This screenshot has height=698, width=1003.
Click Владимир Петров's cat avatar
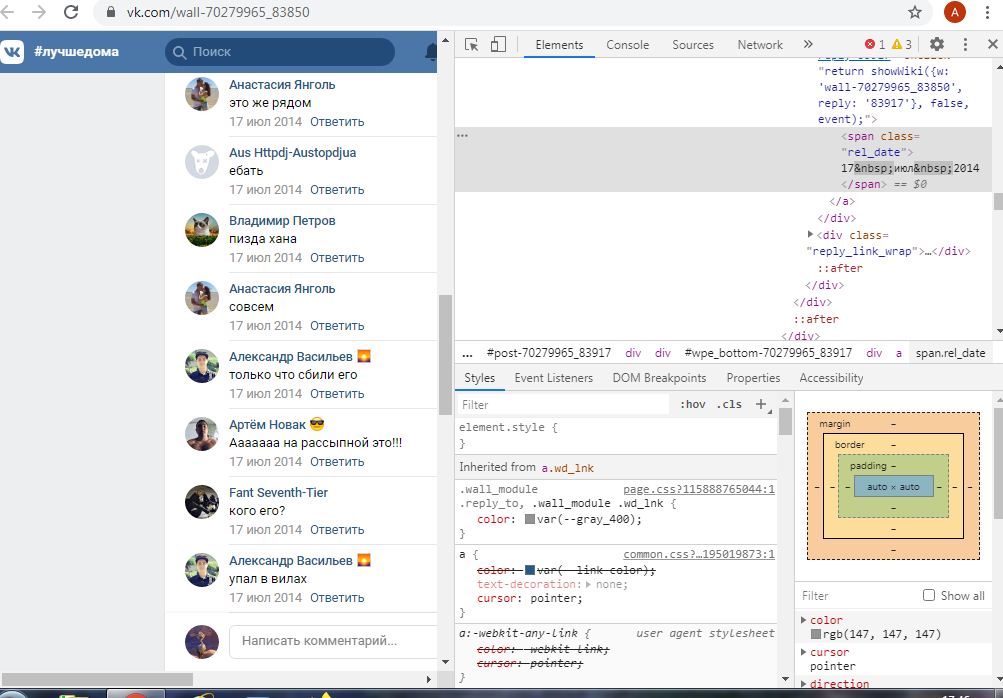tap(202, 230)
